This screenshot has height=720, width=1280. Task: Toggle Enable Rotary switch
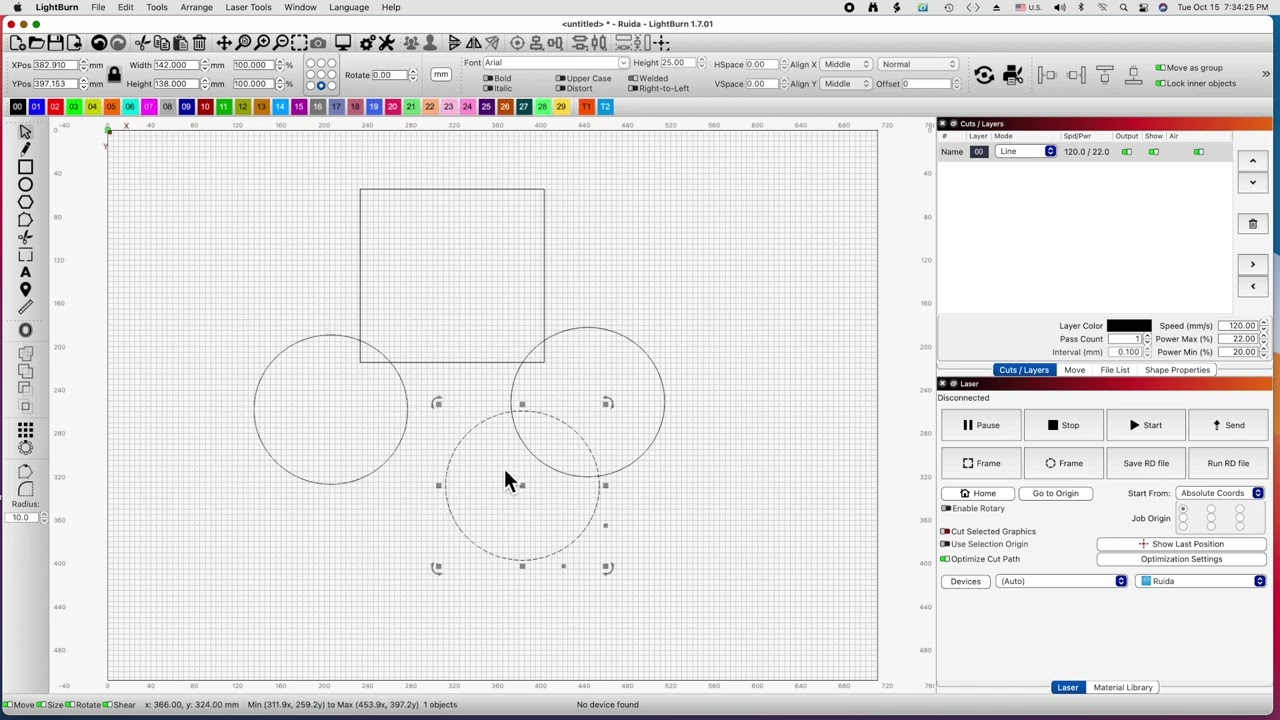click(x=946, y=509)
